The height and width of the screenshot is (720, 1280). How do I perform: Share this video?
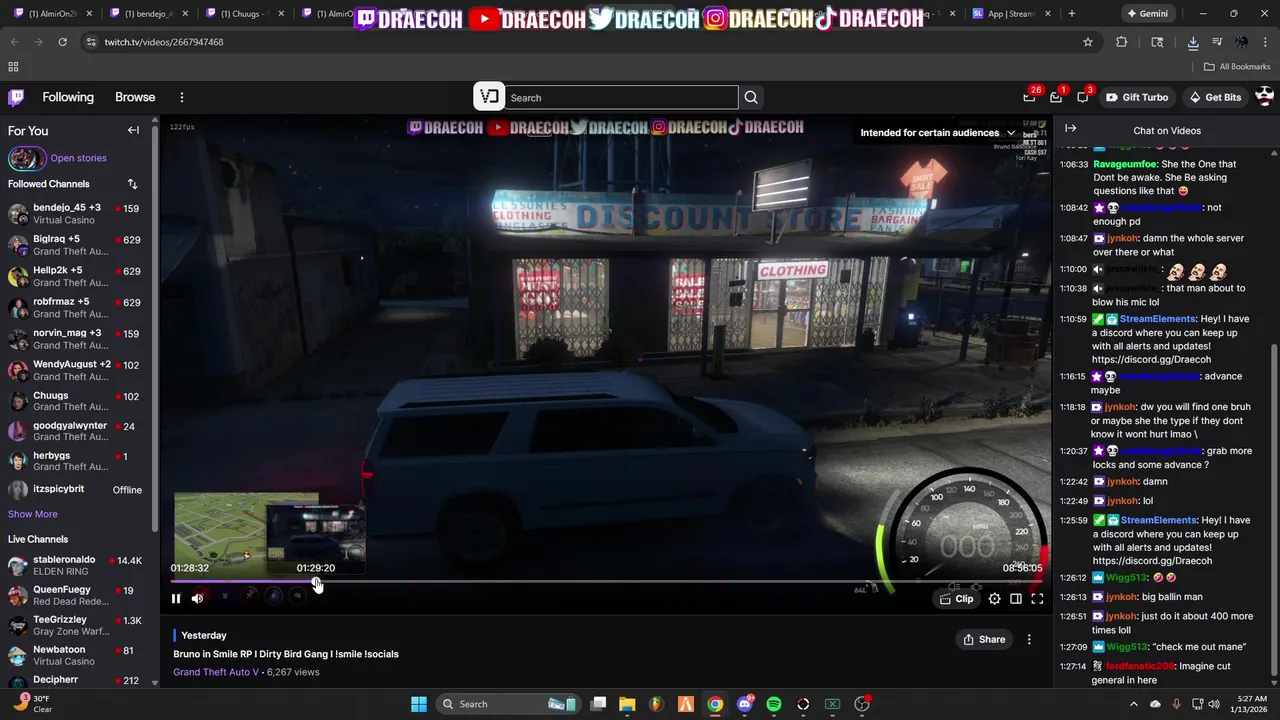pyautogui.click(x=984, y=639)
